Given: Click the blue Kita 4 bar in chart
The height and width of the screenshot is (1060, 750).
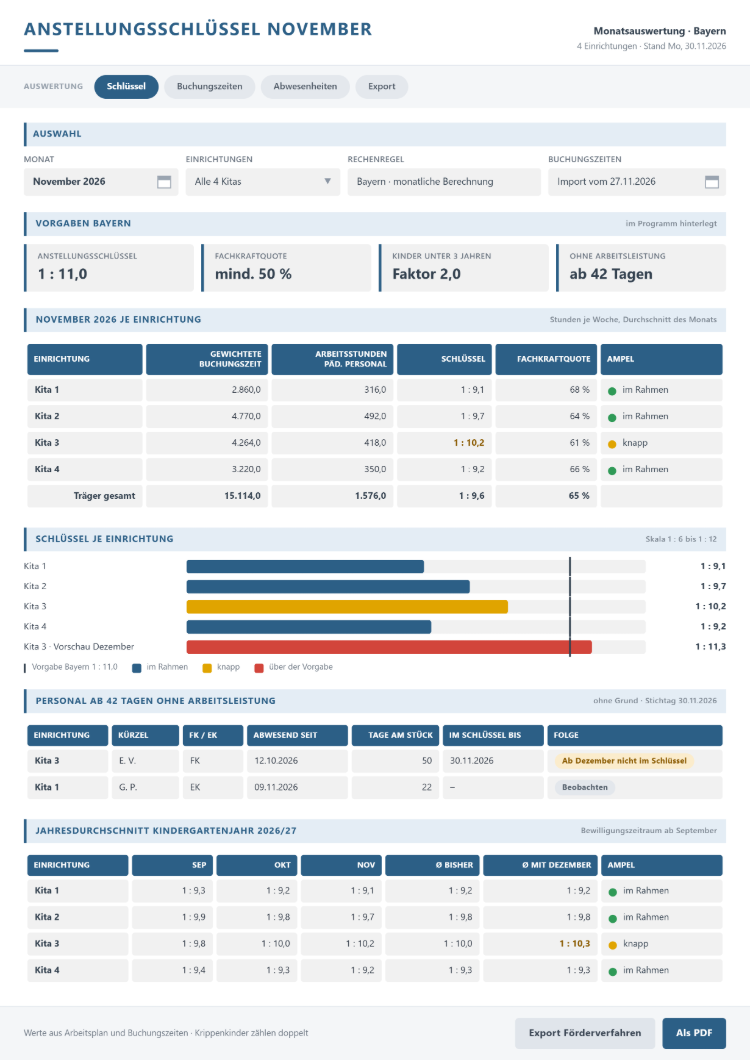Looking at the screenshot, I should click(x=309, y=627).
